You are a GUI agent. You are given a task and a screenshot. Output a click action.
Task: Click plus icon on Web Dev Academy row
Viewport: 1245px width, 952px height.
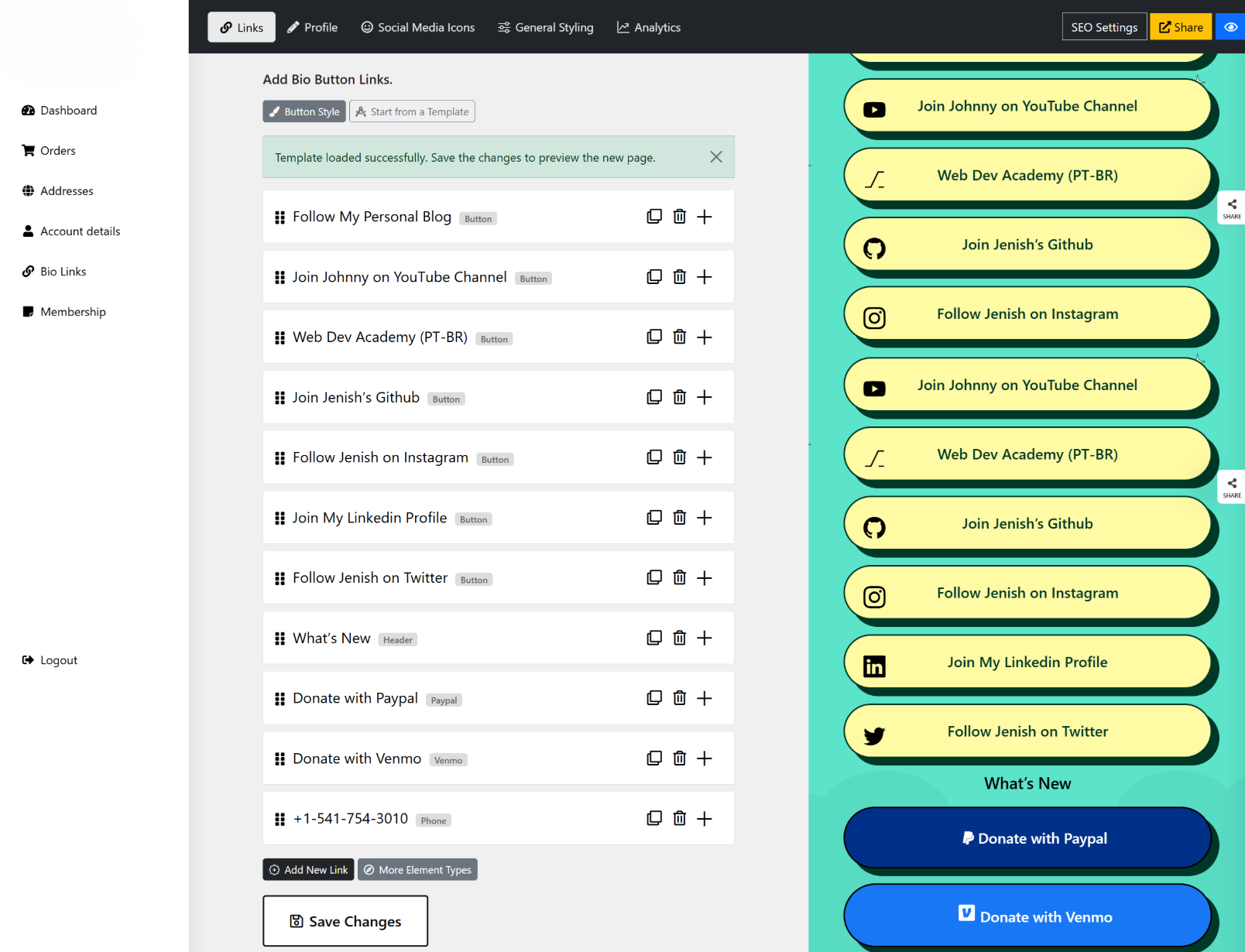pyautogui.click(x=704, y=337)
